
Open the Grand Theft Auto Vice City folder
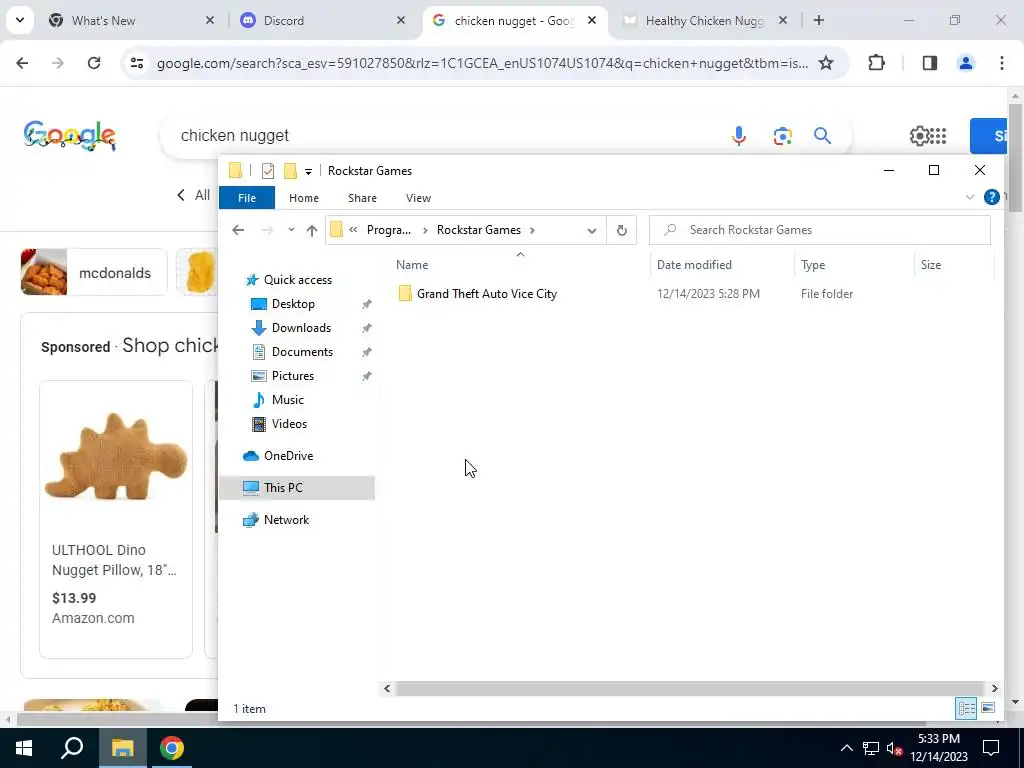pyautogui.click(x=487, y=294)
